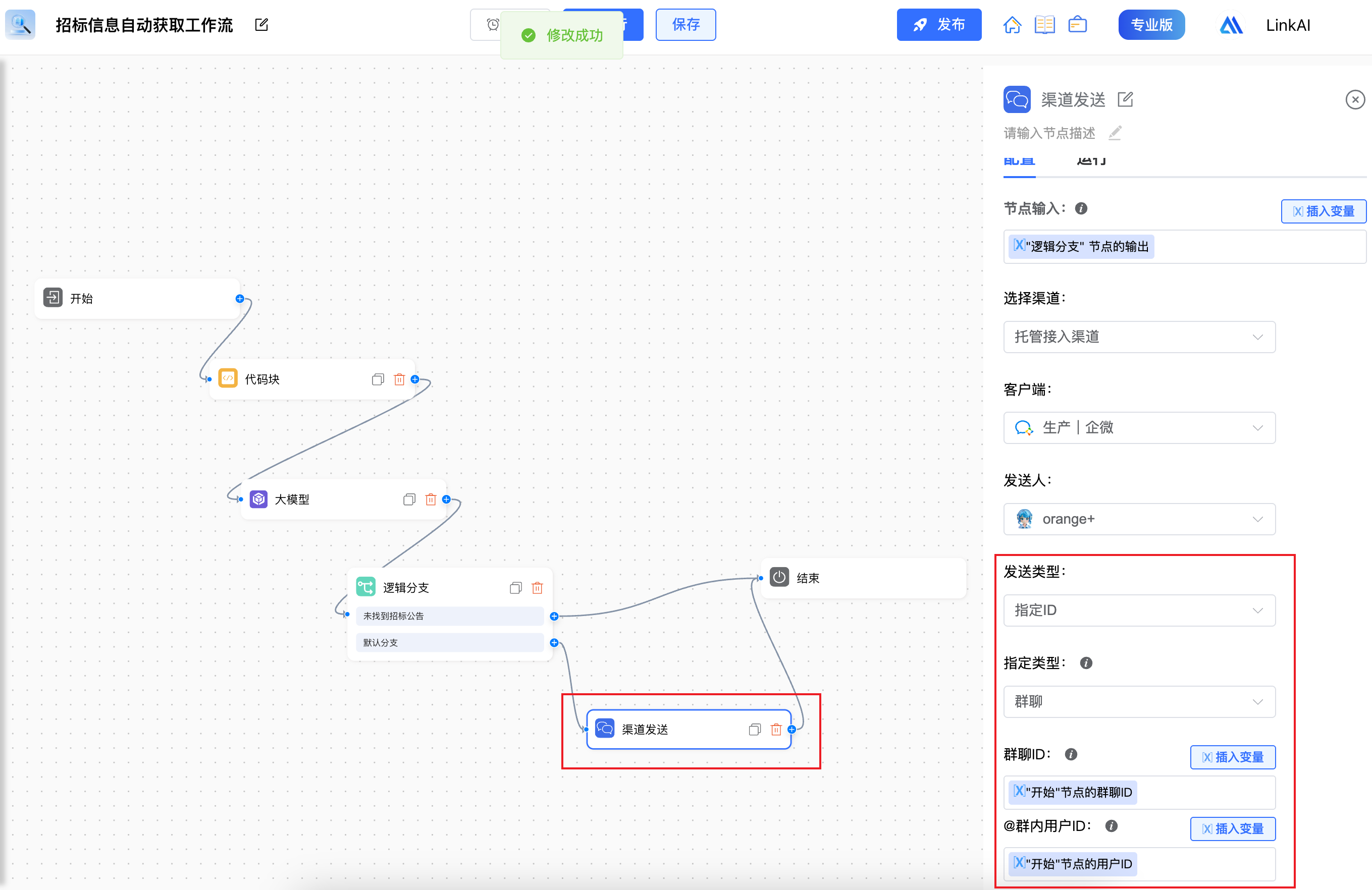The width and height of the screenshot is (1372, 890).
Task: Switch to the 运行 tab
Action: coord(1091,162)
